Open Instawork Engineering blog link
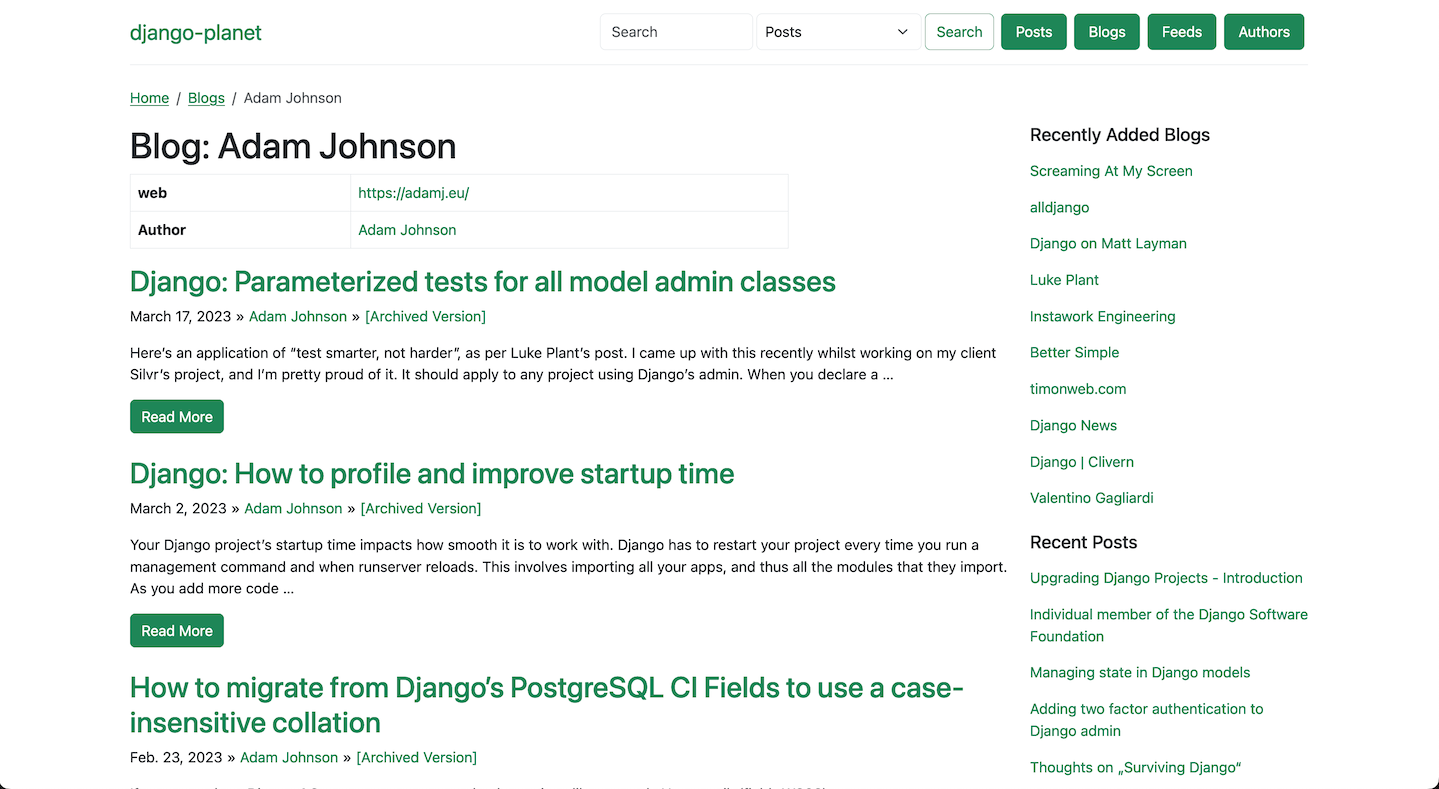The width and height of the screenshot is (1439, 789). (x=1103, y=316)
